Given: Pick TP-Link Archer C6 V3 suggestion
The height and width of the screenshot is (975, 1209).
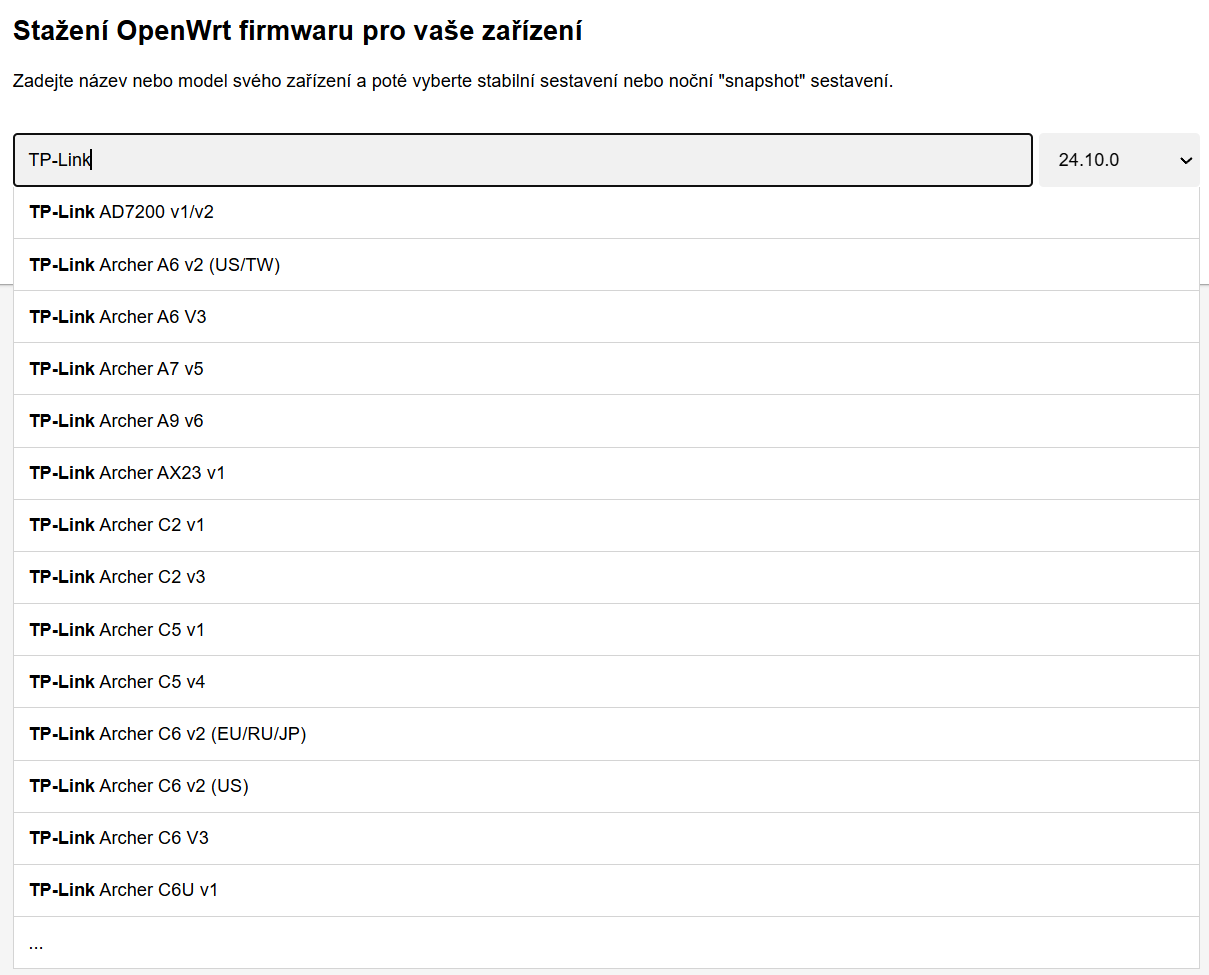Looking at the screenshot, I should [x=119, y=838].
